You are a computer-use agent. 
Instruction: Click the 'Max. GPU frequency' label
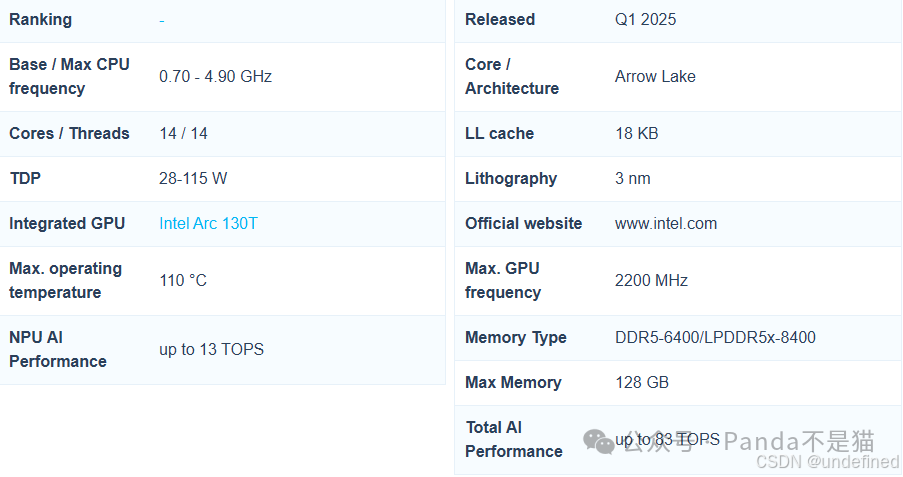(x=503, y=281)
